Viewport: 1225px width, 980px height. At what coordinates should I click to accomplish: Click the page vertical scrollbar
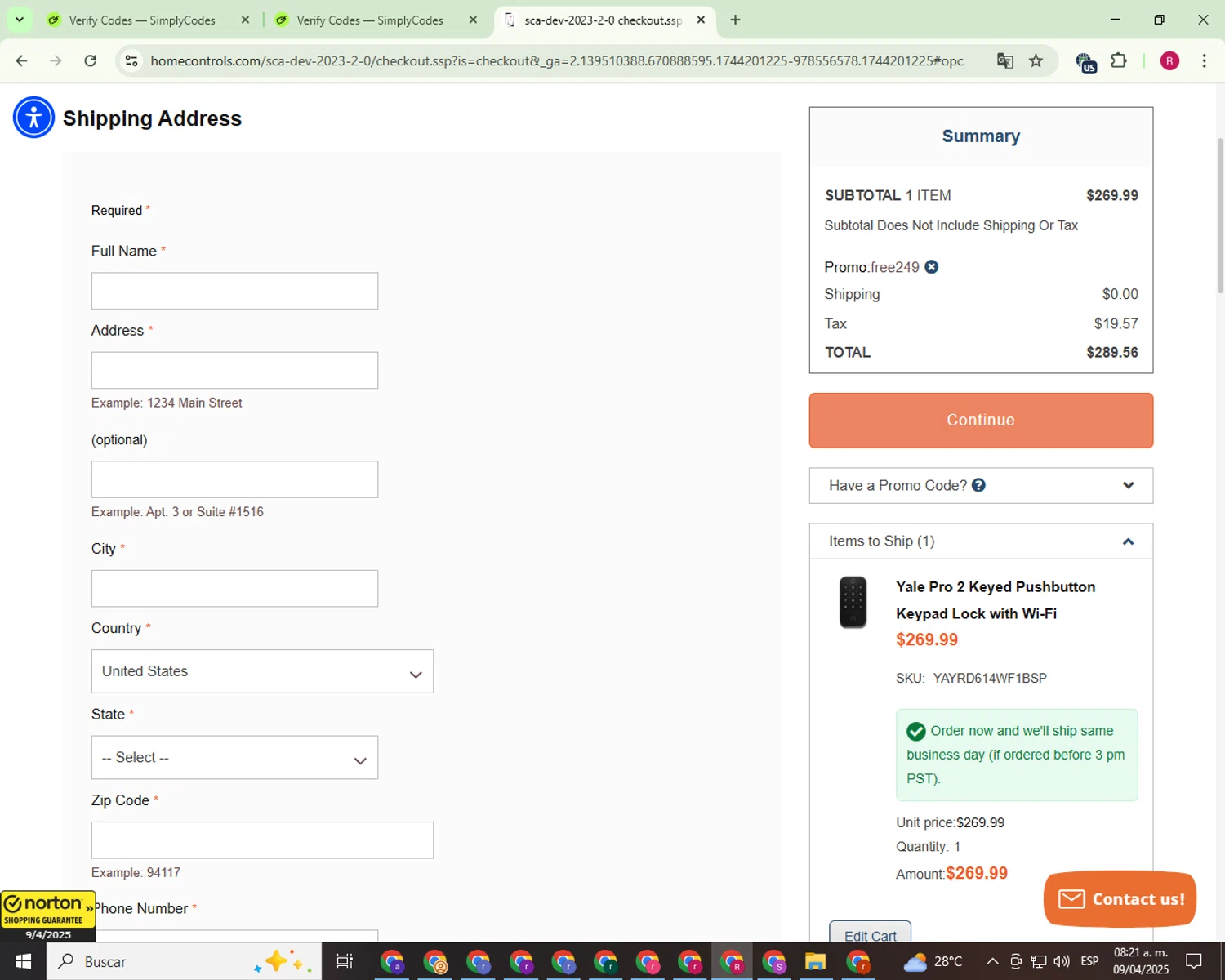tap(1220, 215)
